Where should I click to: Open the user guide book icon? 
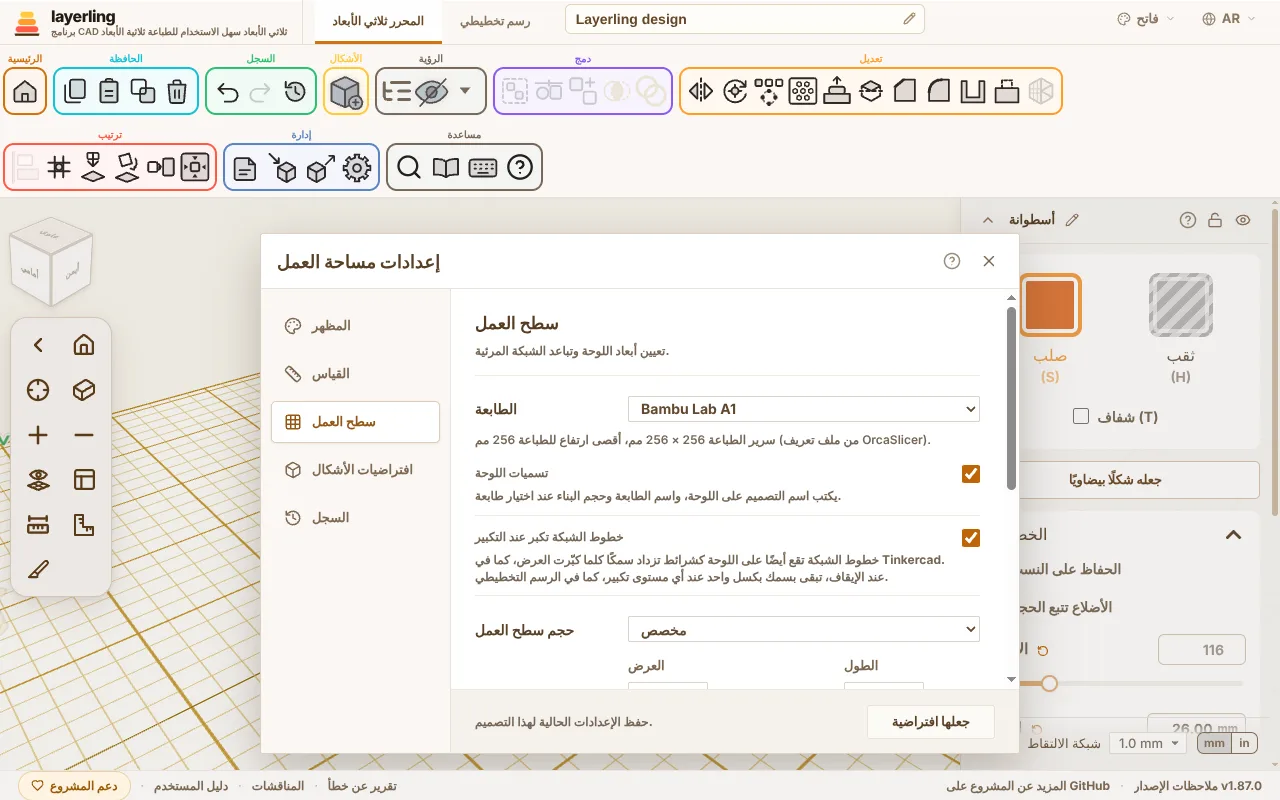446,167
